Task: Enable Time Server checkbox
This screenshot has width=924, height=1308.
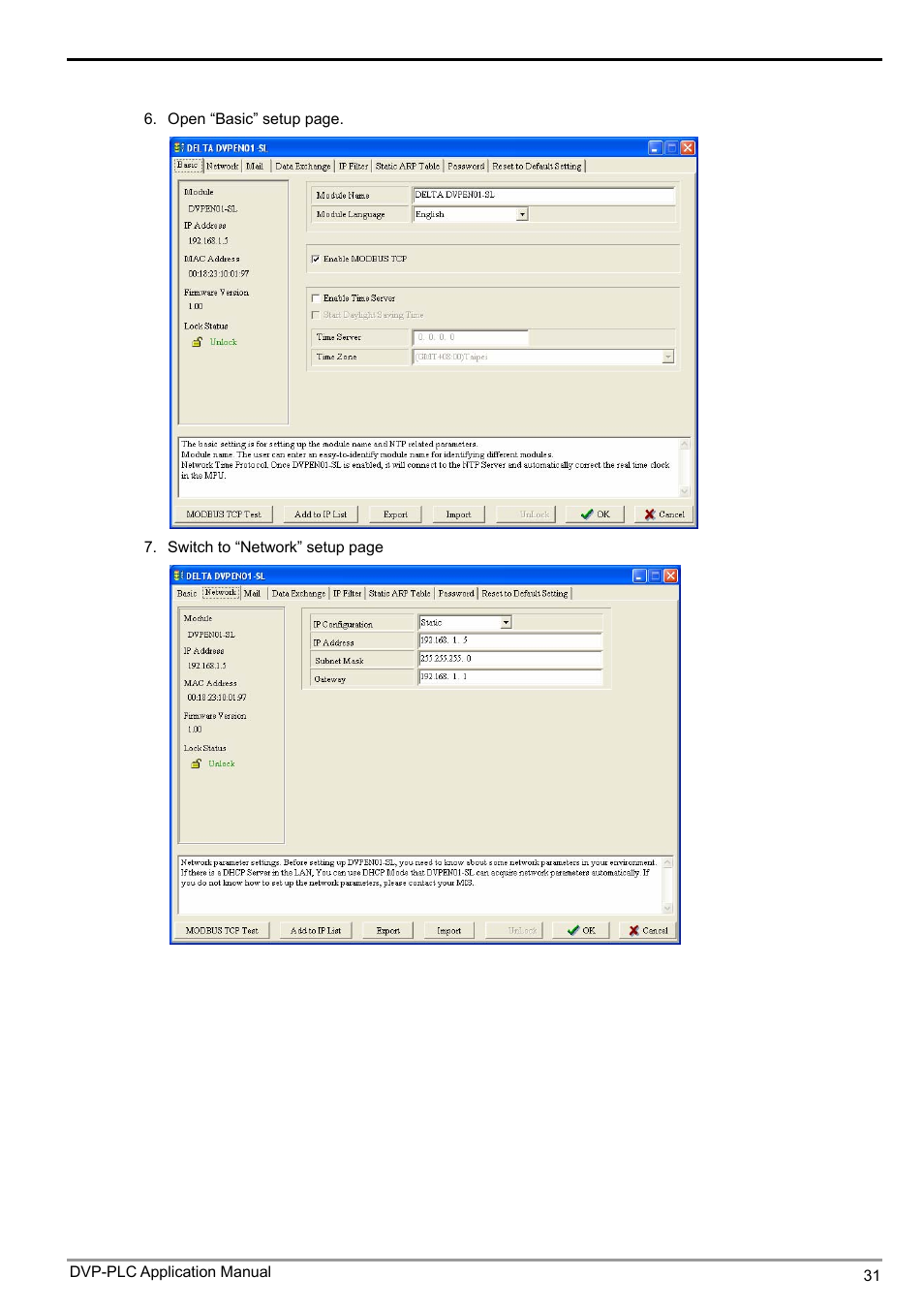Action: point(316,298)
